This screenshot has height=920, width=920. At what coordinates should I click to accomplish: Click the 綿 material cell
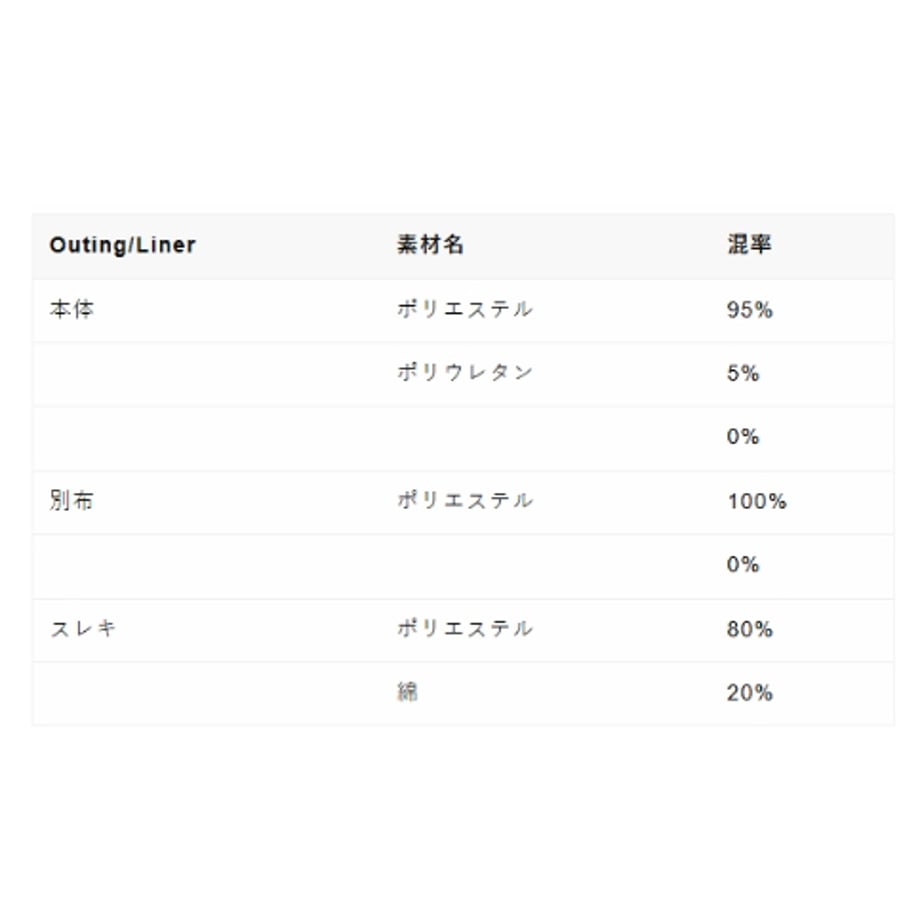pos(407,692)
